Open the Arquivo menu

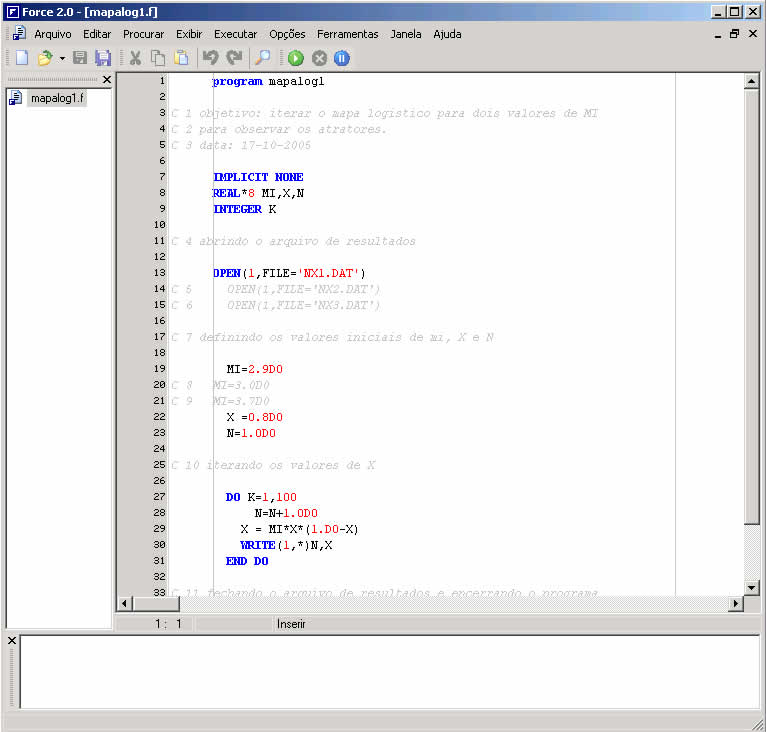[53, 34]
